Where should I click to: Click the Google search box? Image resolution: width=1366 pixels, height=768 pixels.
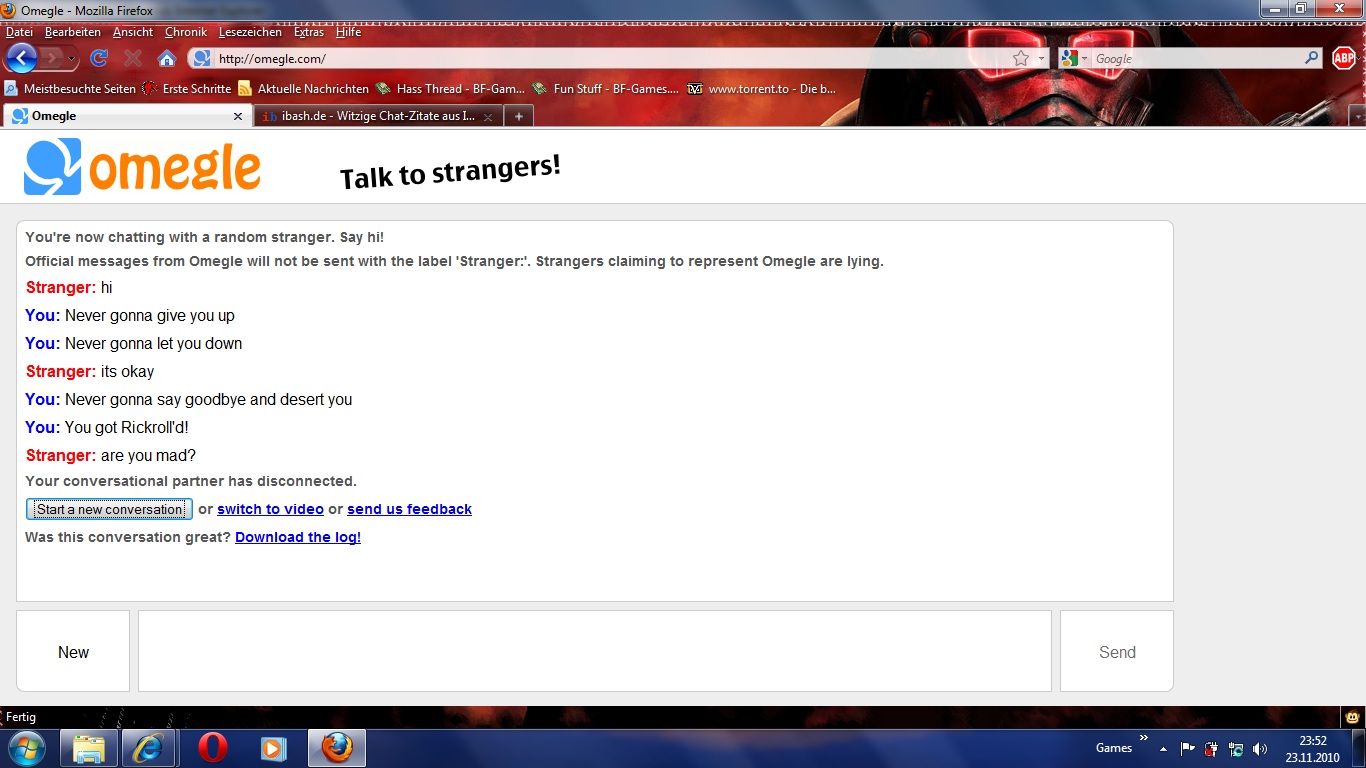pyautogui.click(x=1196, y=59)
